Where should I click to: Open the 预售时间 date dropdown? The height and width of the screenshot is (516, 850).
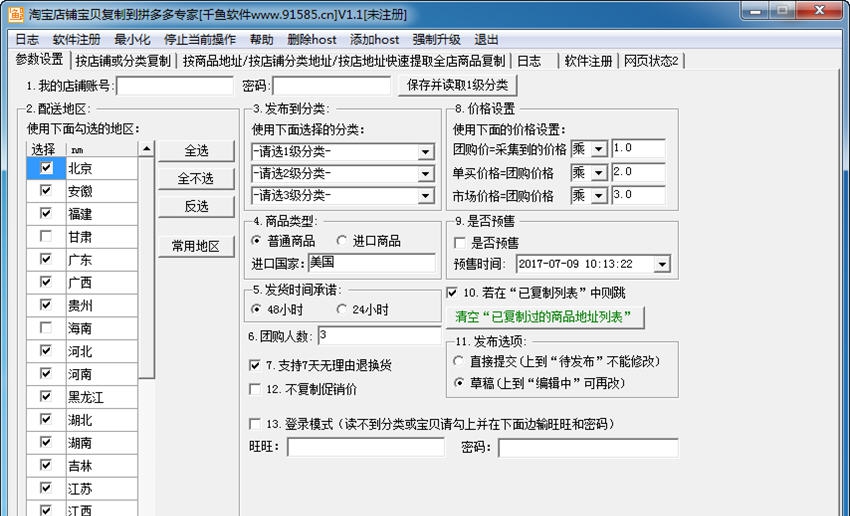661,264
